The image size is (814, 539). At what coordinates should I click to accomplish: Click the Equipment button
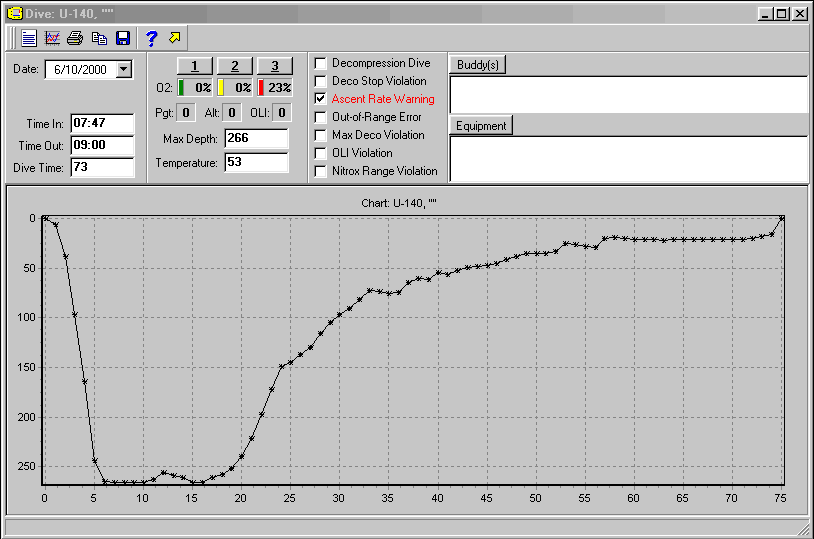[481, 126]
